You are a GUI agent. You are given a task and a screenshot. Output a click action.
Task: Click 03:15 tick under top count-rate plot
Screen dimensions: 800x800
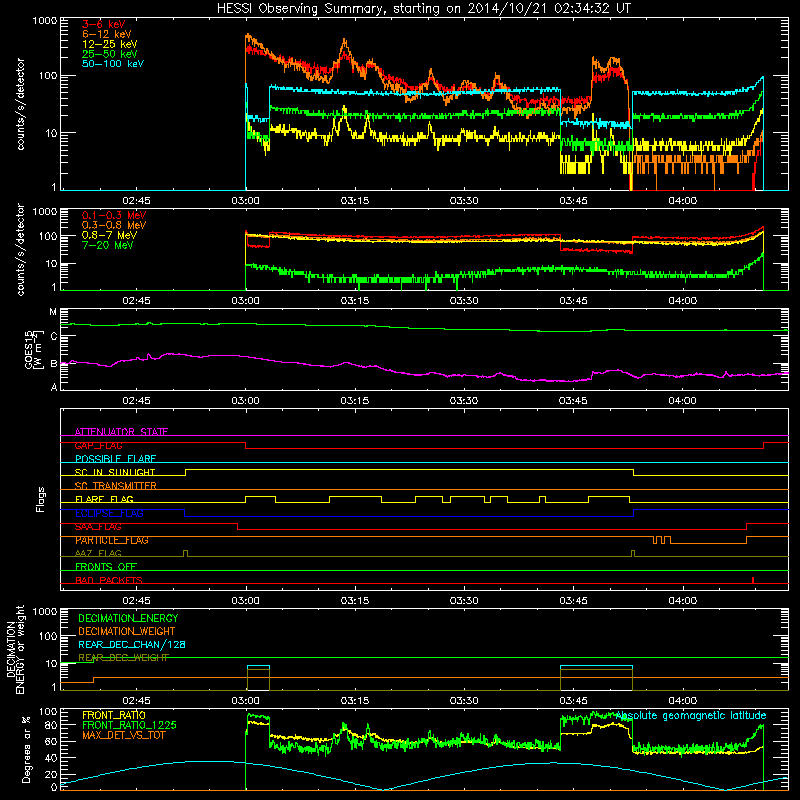(x=355, y=201)
